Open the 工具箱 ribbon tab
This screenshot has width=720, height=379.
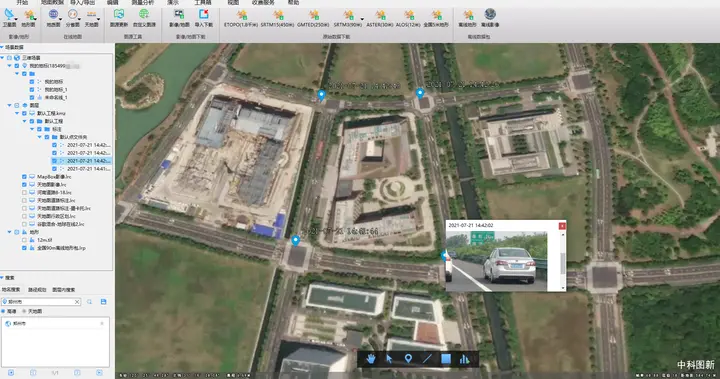202,2
